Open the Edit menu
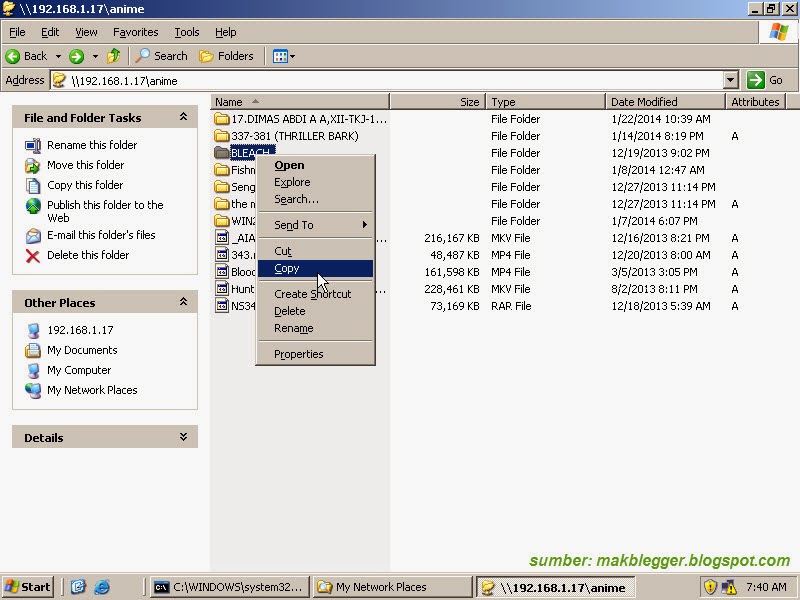 coord(49,32)
